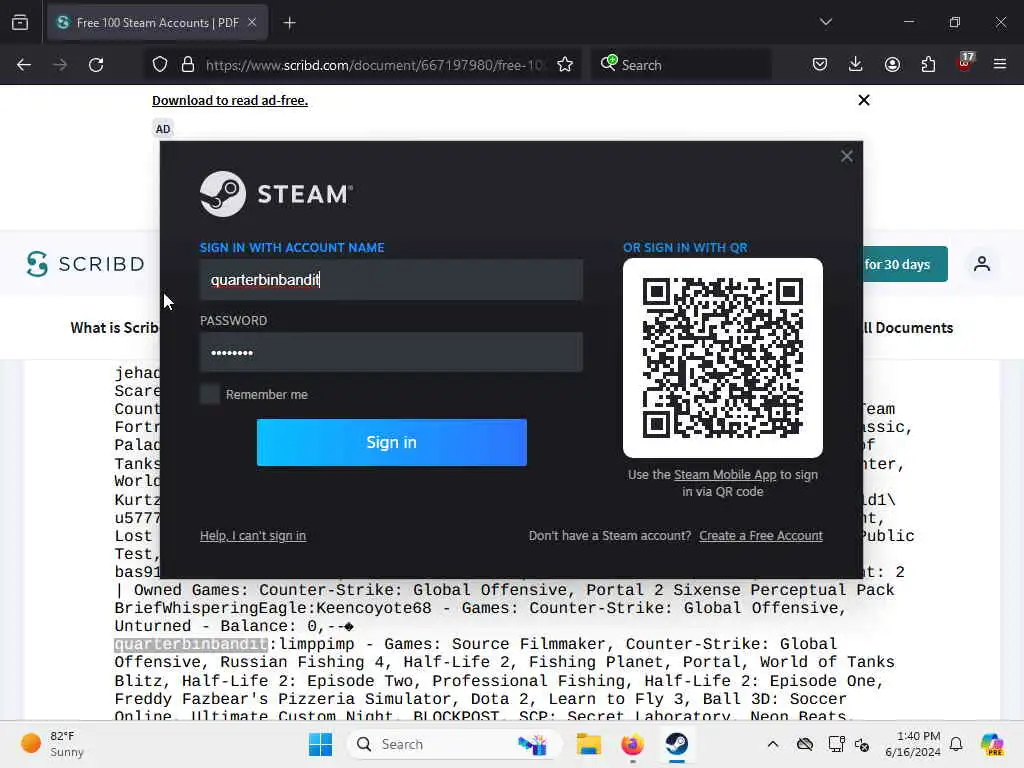Show site security info via padlock
Screen dimensions: 1024x768
[x=188, y=65]
